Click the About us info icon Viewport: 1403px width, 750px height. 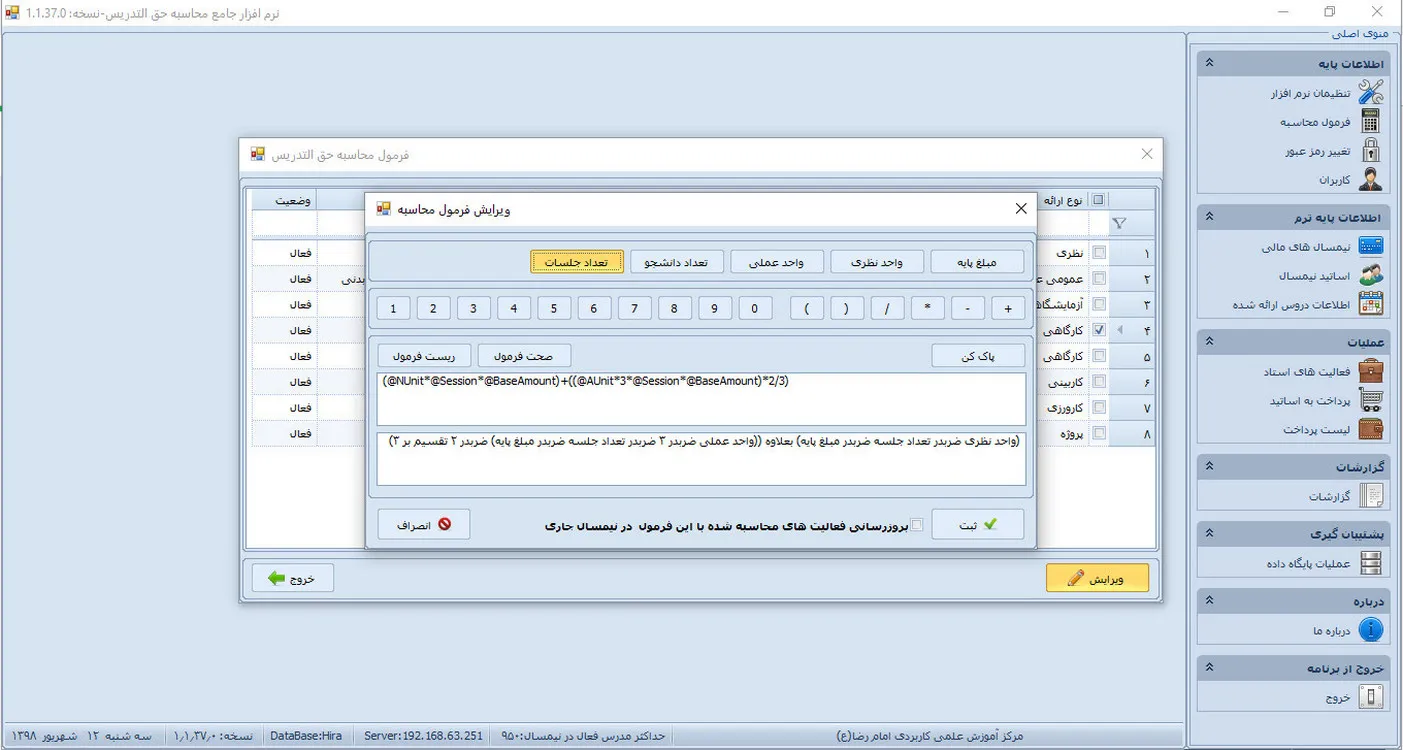(x=1370, y=630)
